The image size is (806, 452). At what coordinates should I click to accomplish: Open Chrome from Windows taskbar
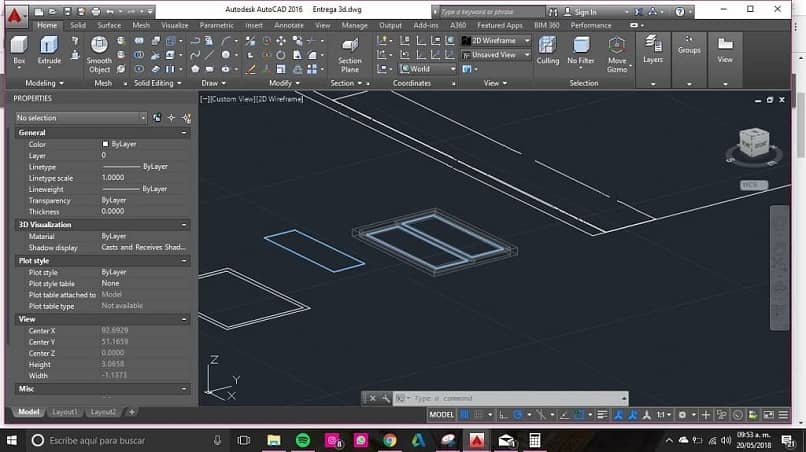(390, 441)
